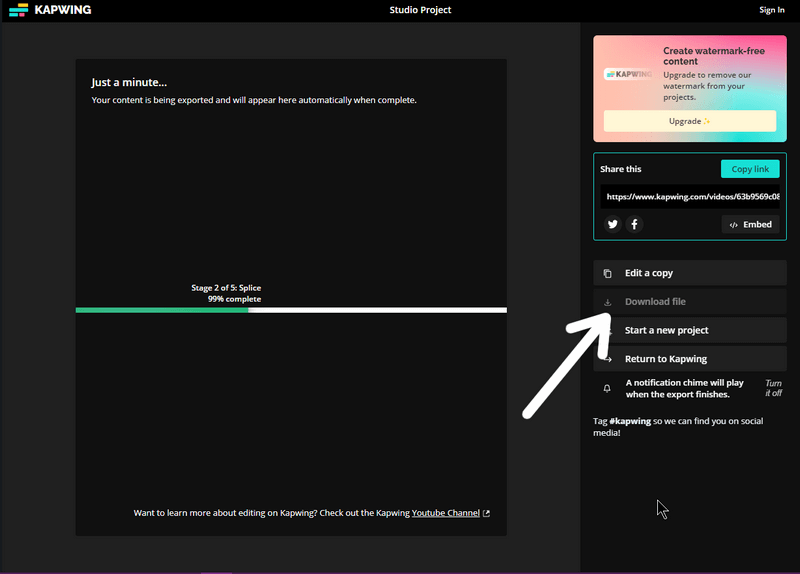Screen dimensions: 800x574
Task: Select Start a new project
Action: click(690, 330)
